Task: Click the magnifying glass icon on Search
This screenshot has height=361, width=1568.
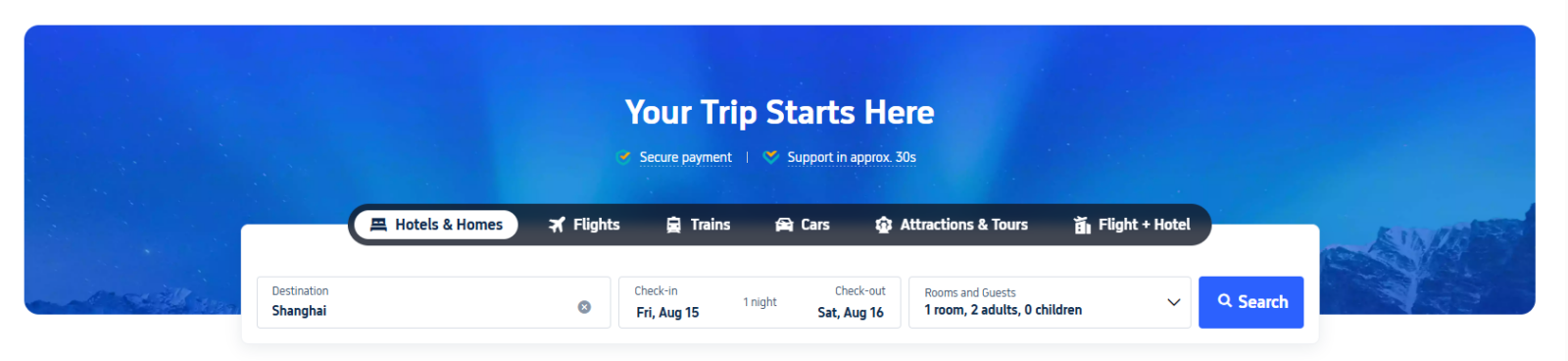Action: (x=1225, y=301)
